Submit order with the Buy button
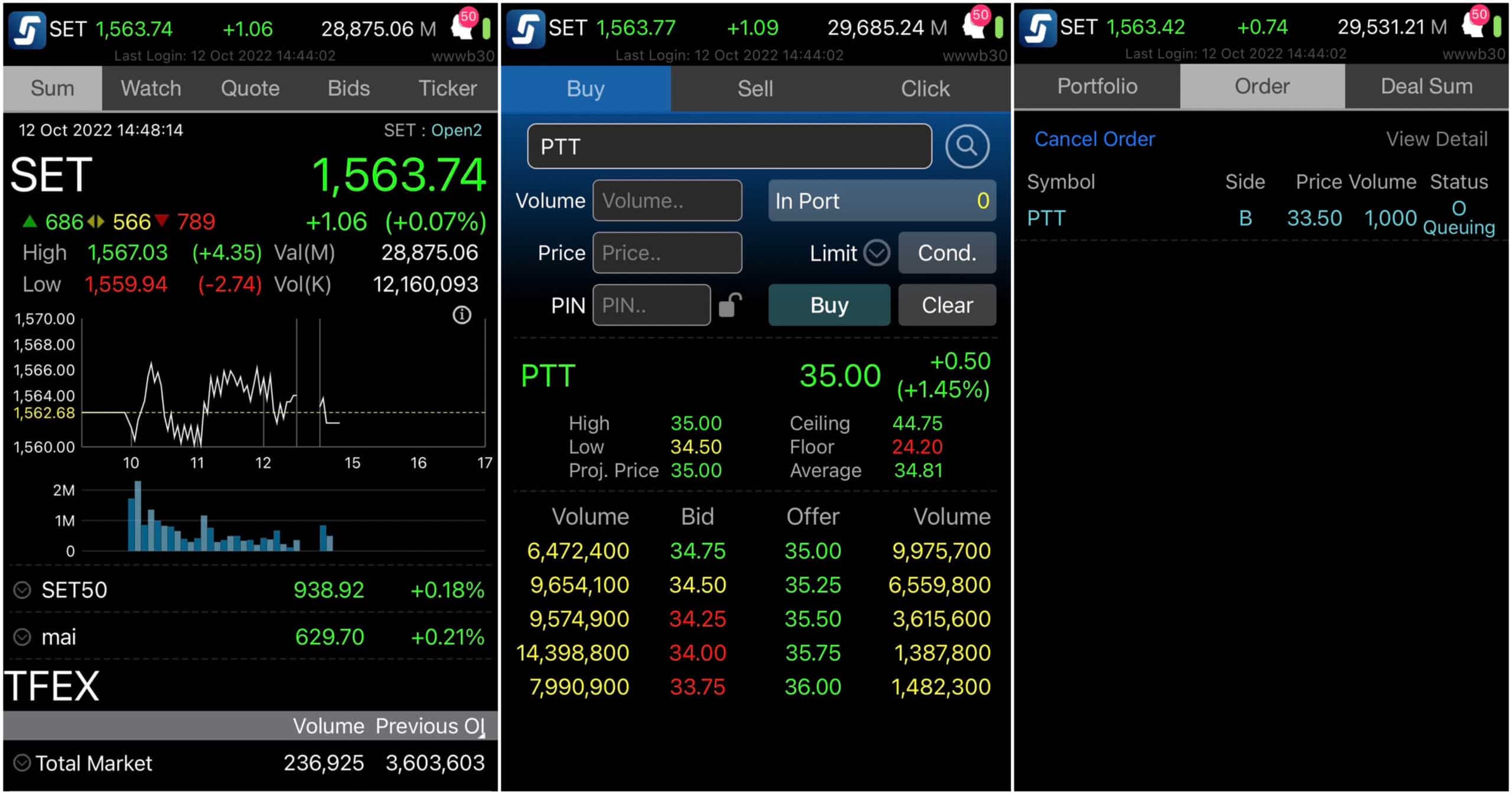This screenshot has height=794, width=1512. point(829,305)
